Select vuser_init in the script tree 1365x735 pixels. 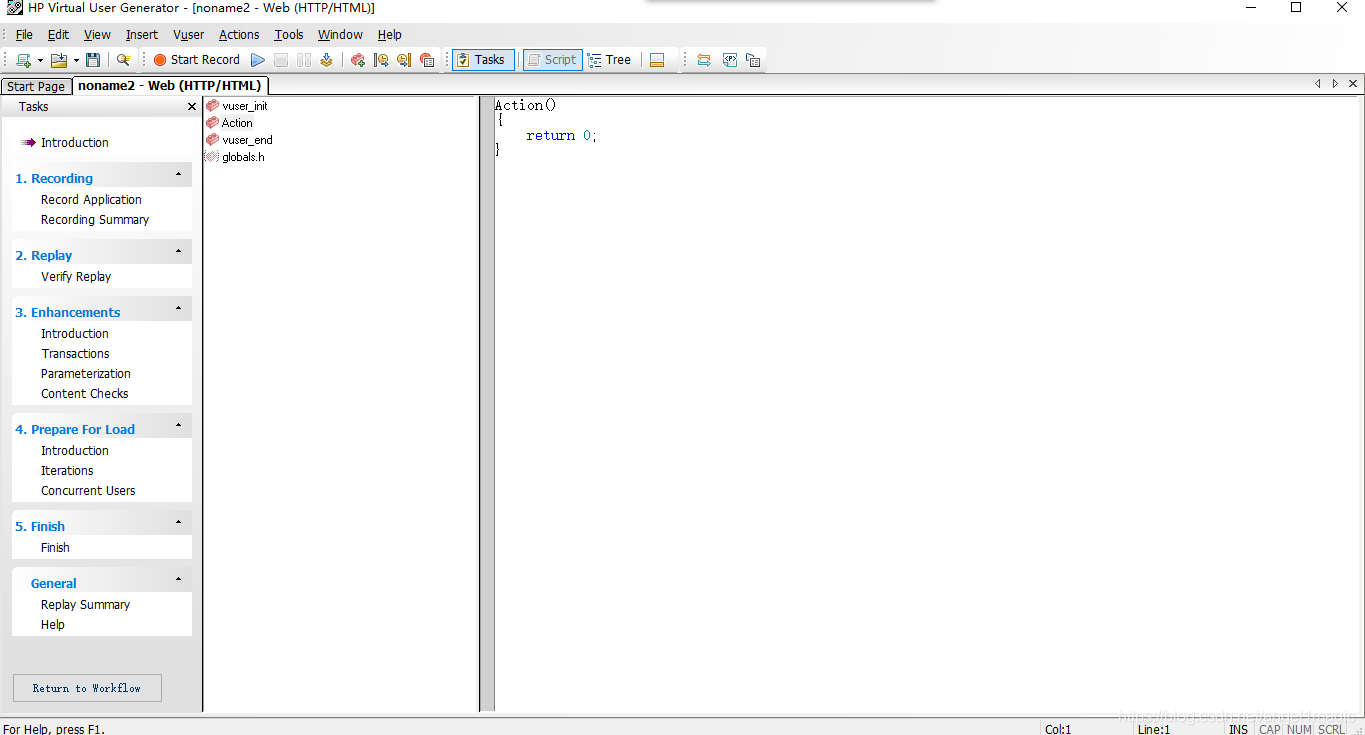[244, 106]
